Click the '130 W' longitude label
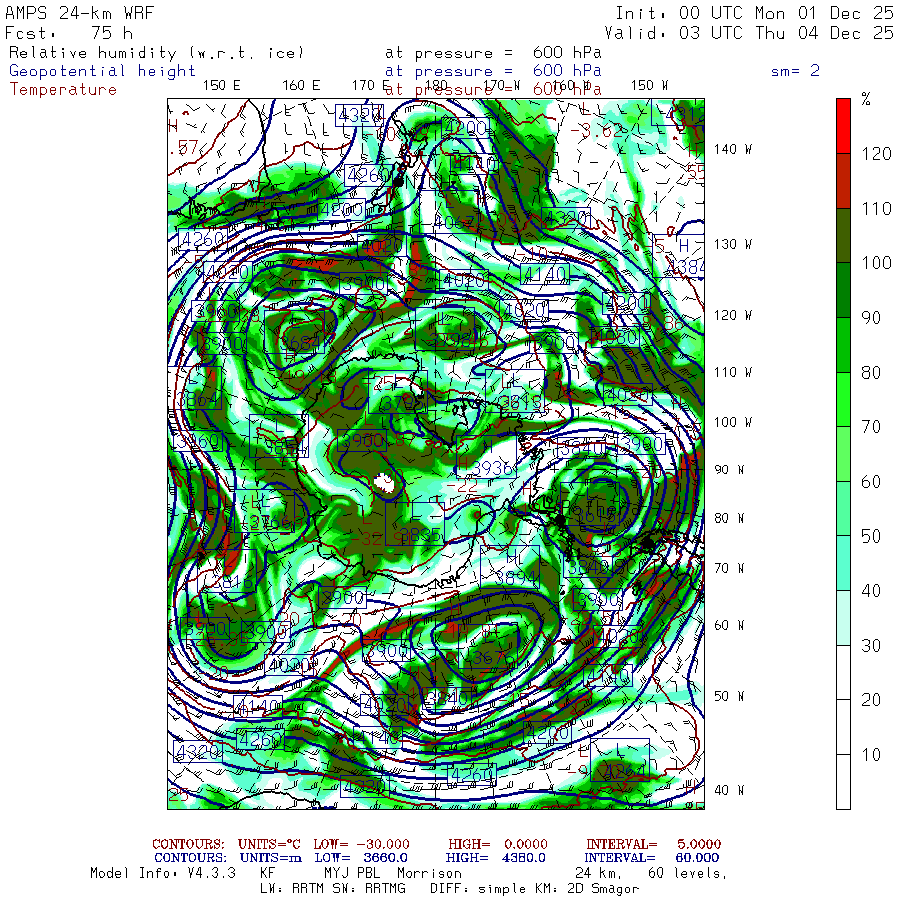This screenshot has height=900, width=900. pos(733,244)
